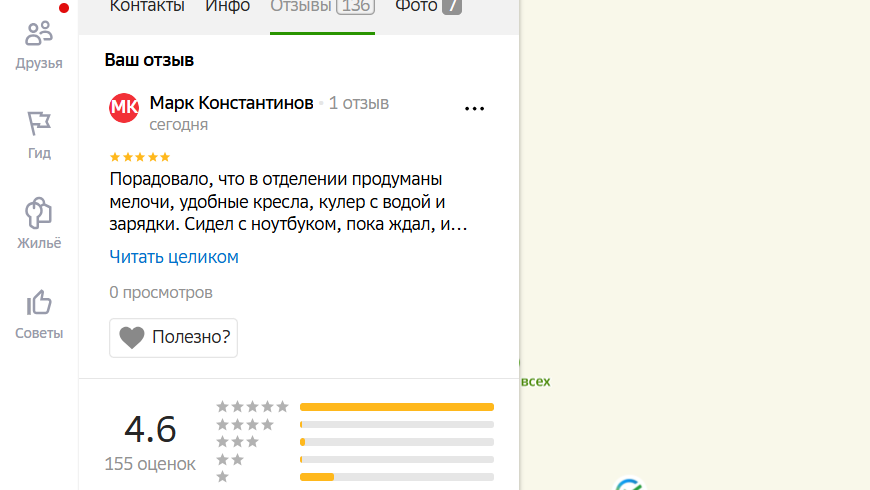Filter by the one-star rating bar

click(x=397, y=477)
